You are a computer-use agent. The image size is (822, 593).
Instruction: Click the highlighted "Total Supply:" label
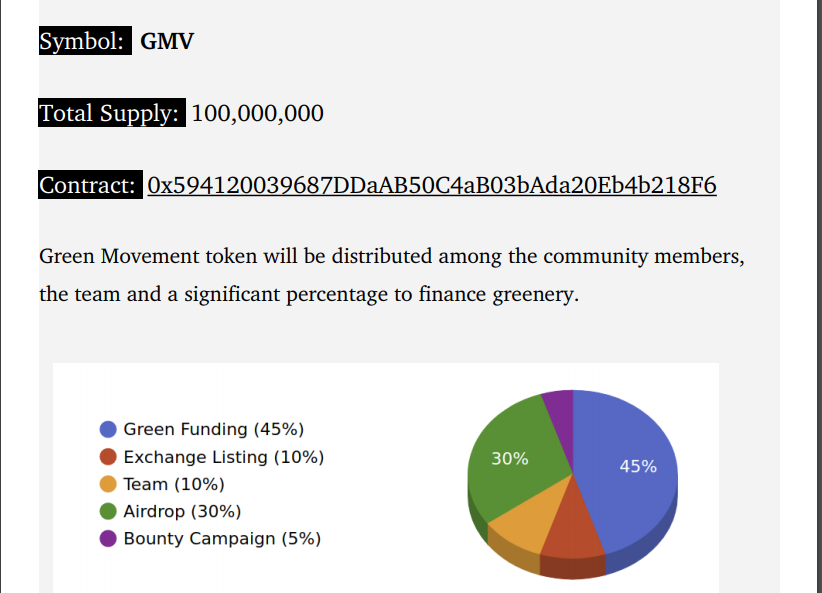pos(112,113)
